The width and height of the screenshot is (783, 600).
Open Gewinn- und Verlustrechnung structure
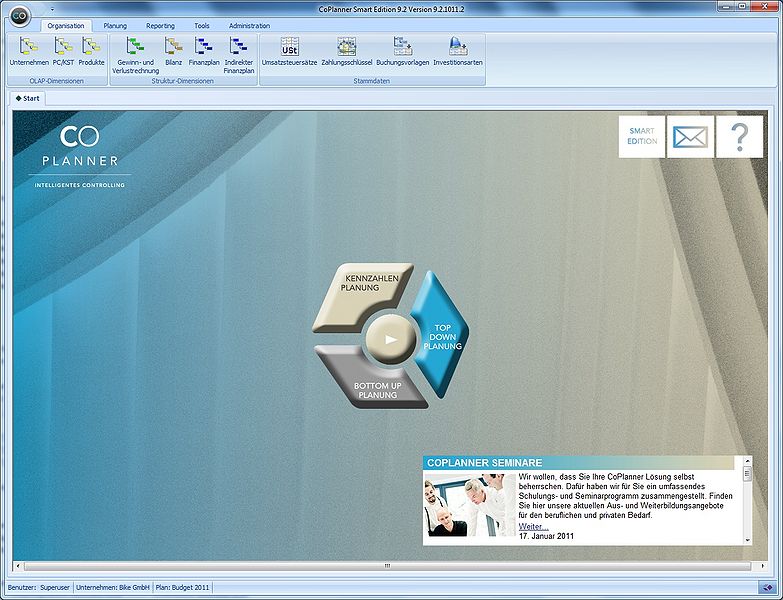point(135,55)
